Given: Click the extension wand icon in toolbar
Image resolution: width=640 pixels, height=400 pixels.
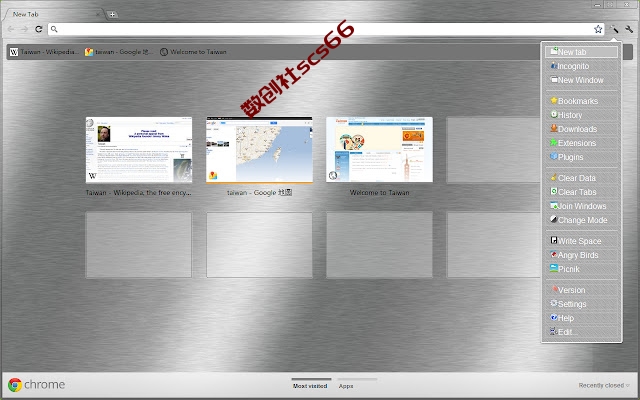Looking at the screenshot, I should click(x=614, y=29).
